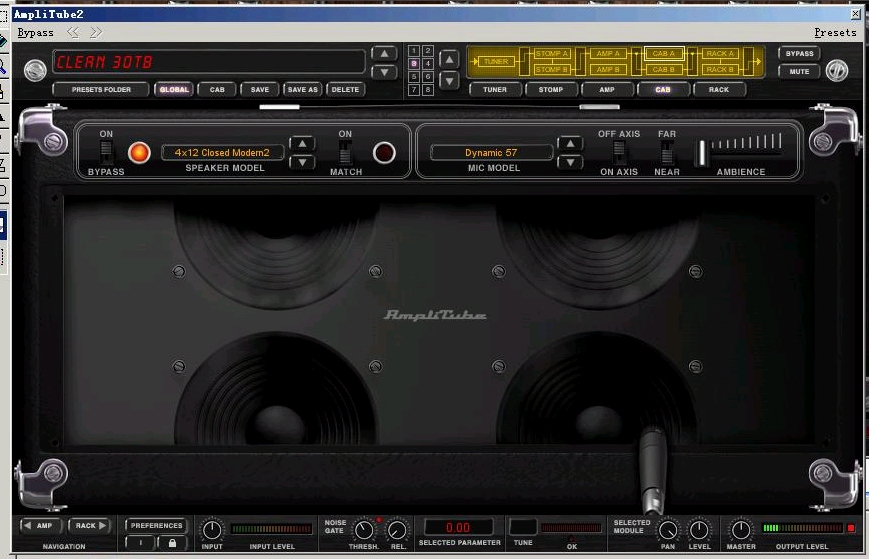869x559 pixels.
Task: Select preset slot 6
Action: coord(428,77)
